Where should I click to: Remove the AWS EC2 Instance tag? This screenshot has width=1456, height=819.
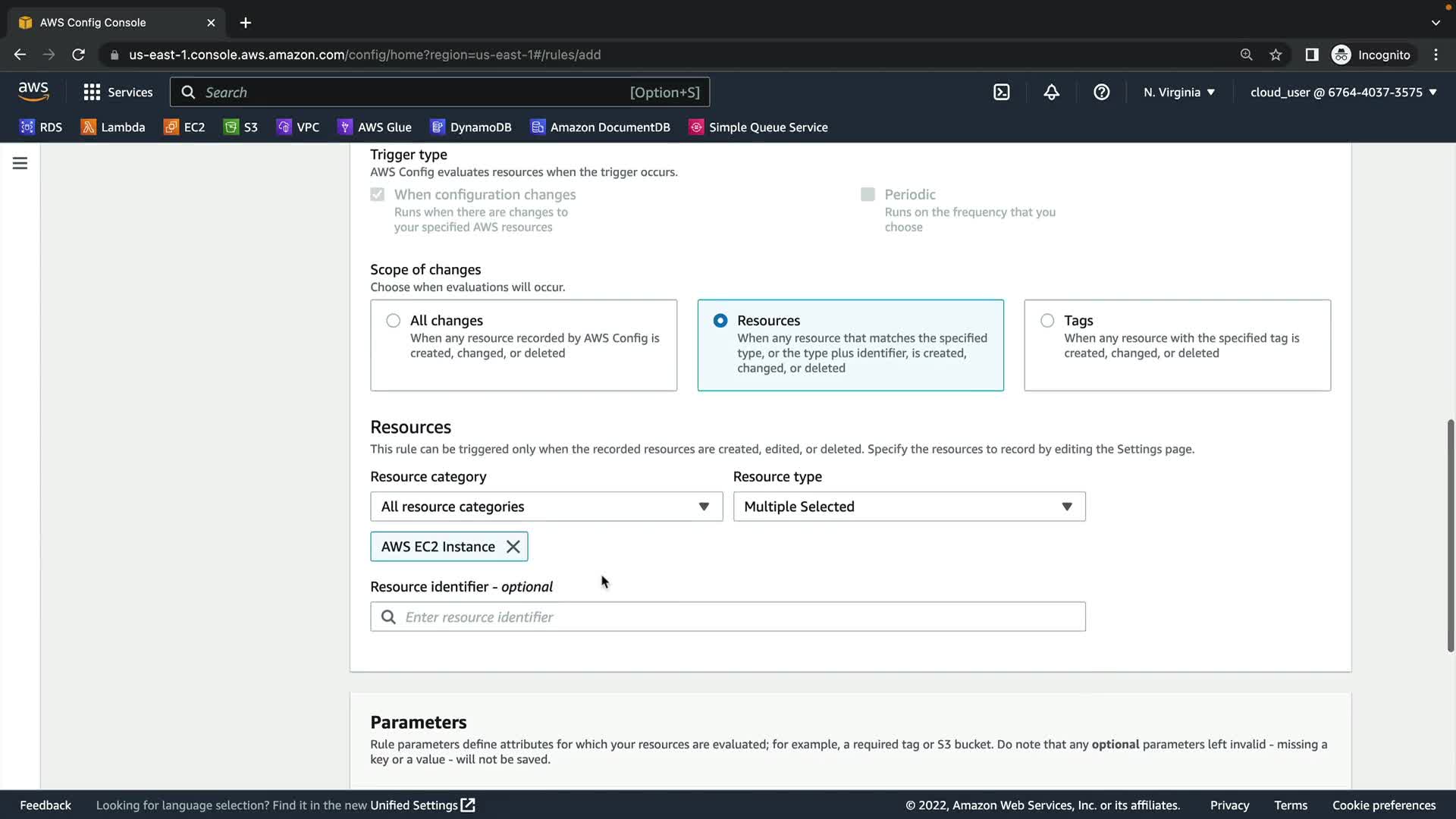coord(513,547)
